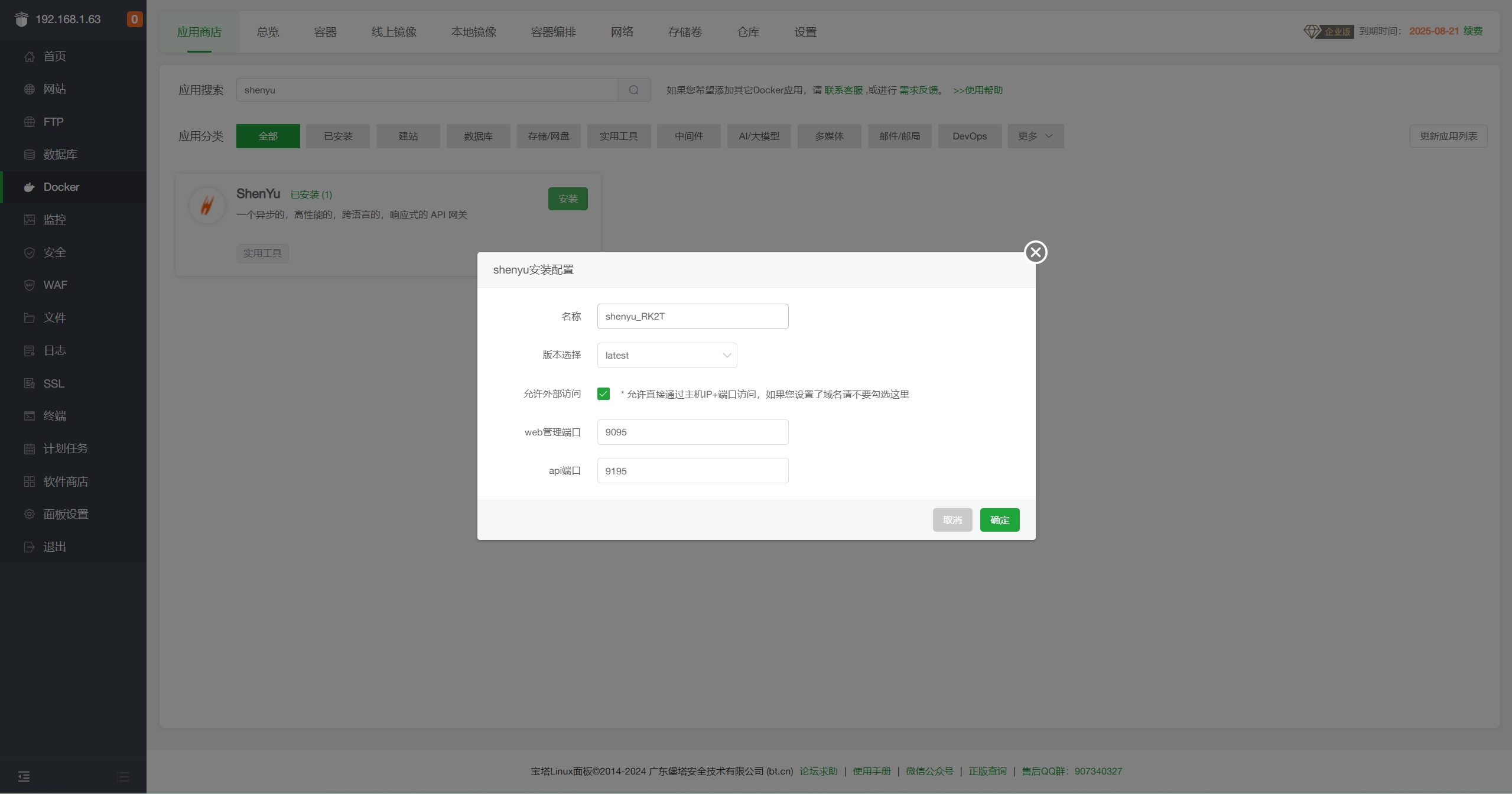
Task: Open the renewal link near expiry date
Action: (1472, 31)
